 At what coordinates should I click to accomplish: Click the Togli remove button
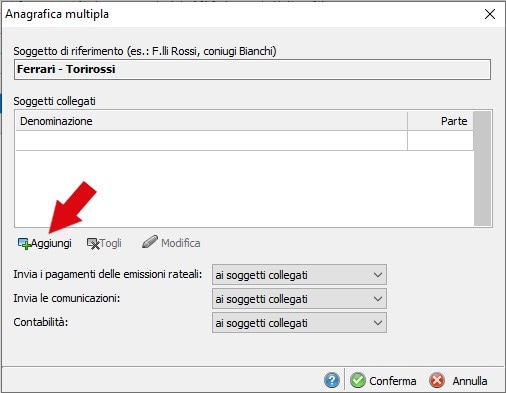(x=104, y=243)
